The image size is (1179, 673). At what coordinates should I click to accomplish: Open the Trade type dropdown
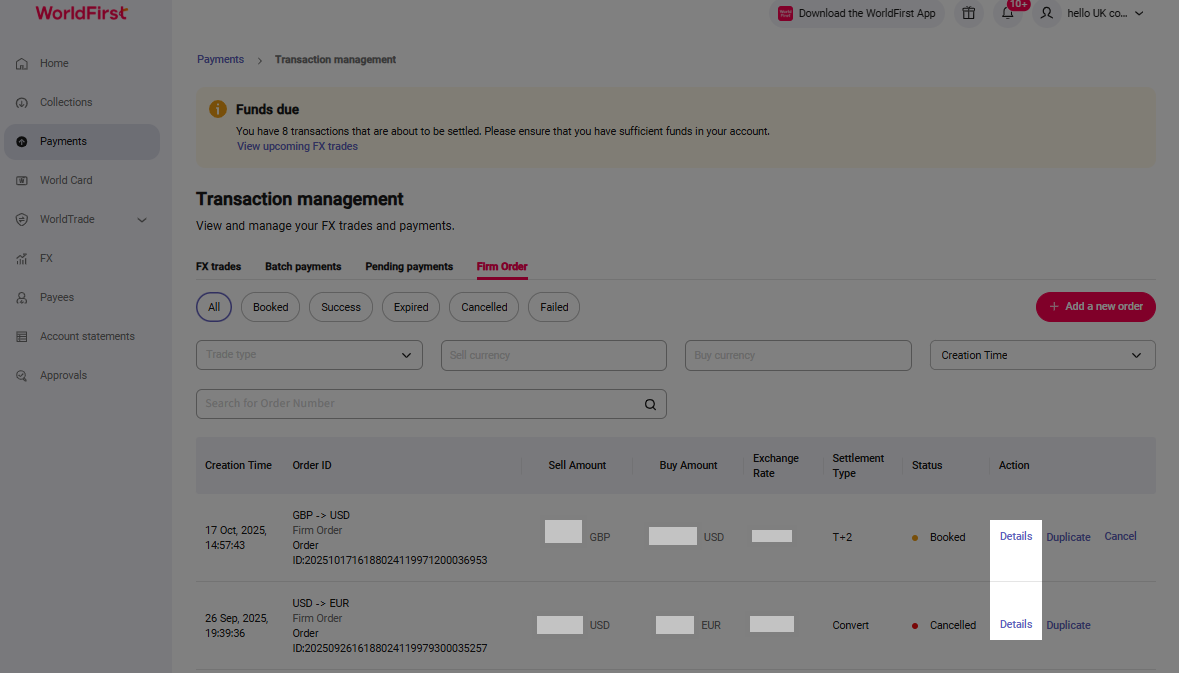pyautogui.click(x=309, y=355)
